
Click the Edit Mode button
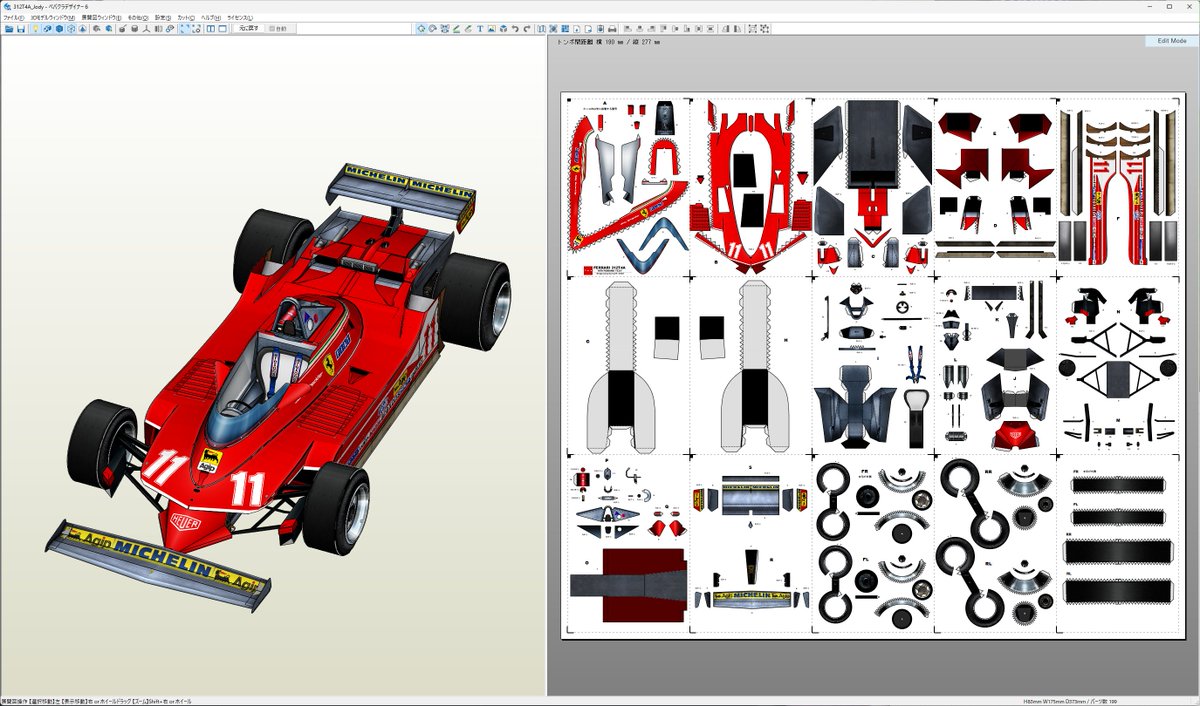pos(1171,41)
